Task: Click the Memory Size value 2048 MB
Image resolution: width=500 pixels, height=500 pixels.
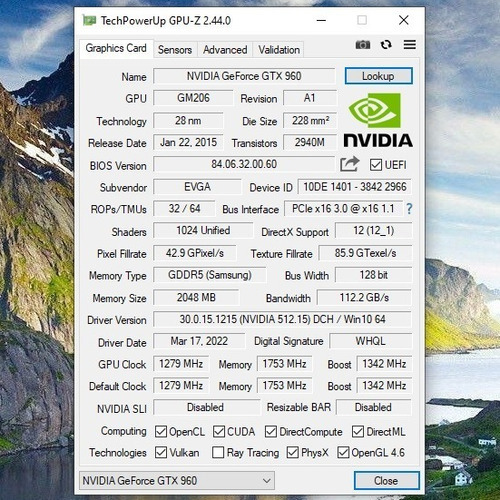Action: coord(196,297)
